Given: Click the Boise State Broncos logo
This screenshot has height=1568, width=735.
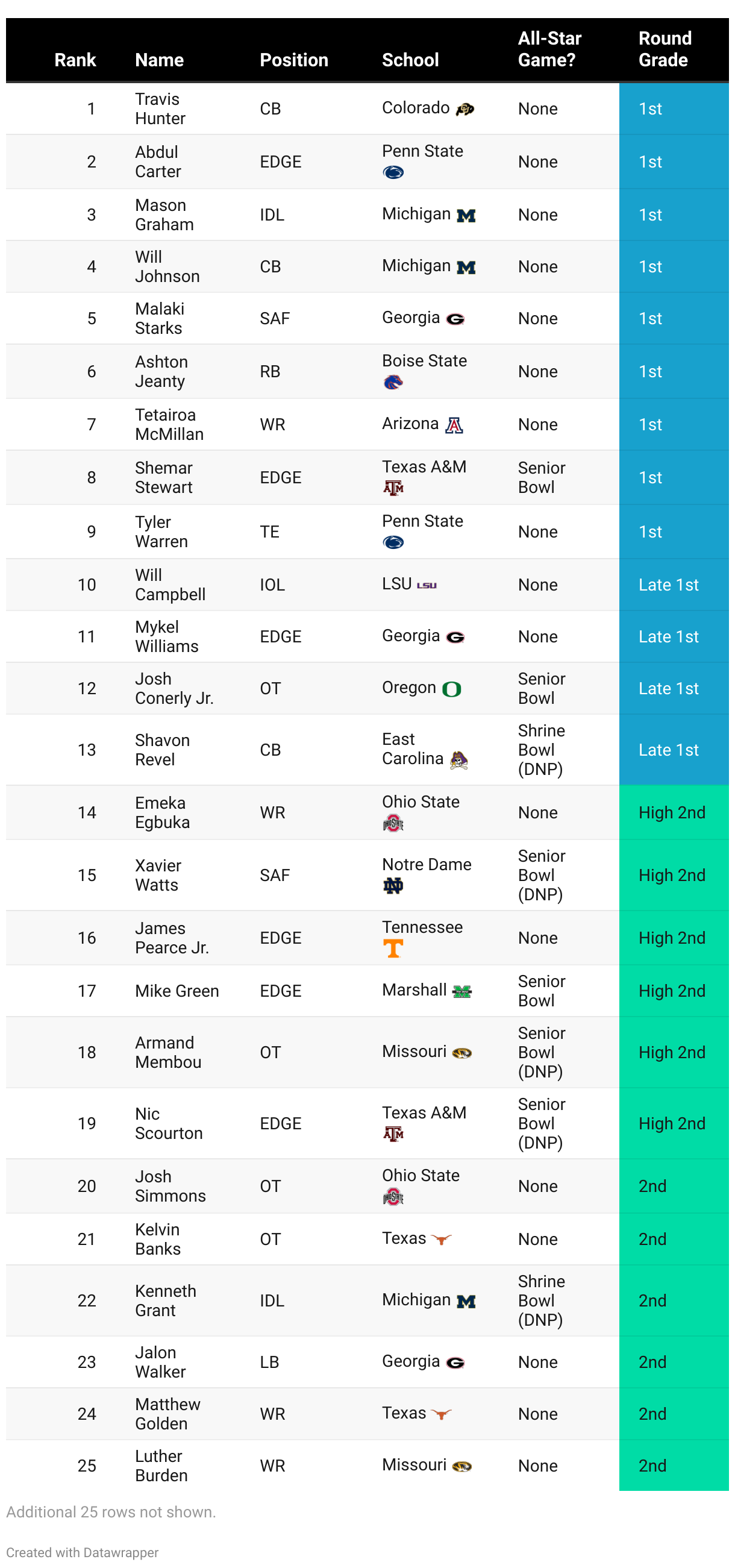Looking at the screenshot, I should click(393, 382).
